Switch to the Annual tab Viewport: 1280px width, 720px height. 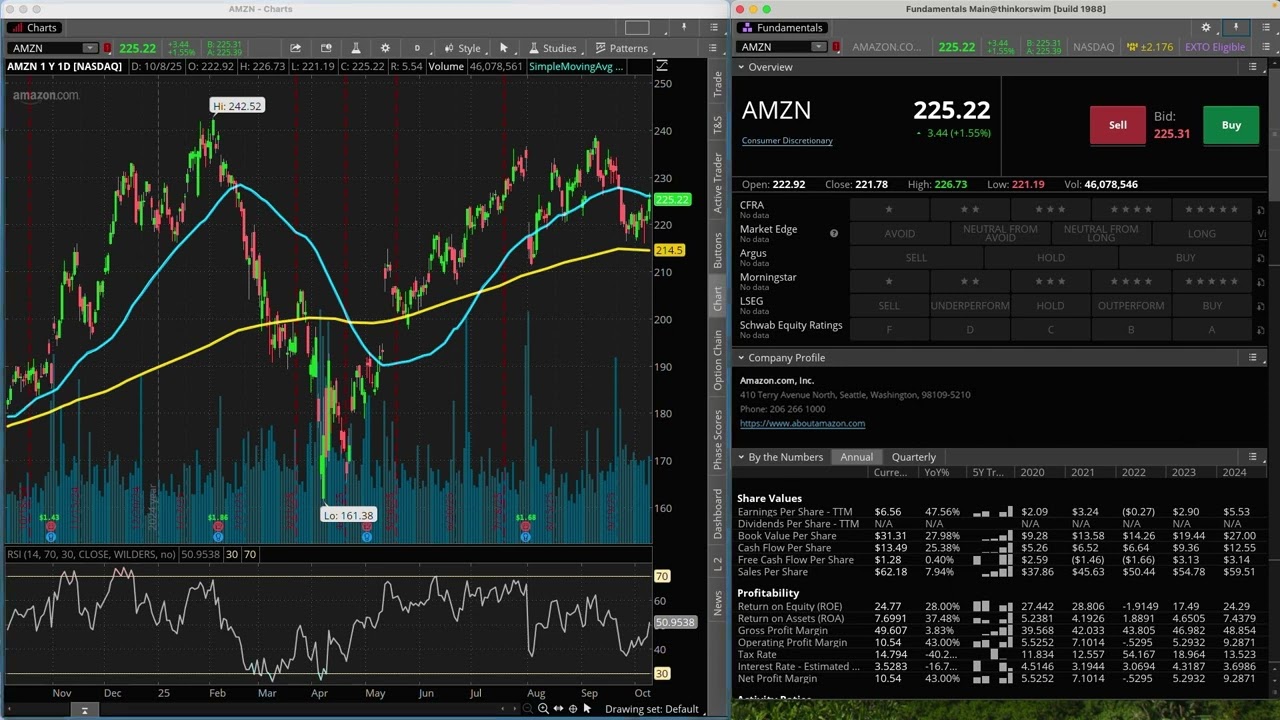pos(856,457)
